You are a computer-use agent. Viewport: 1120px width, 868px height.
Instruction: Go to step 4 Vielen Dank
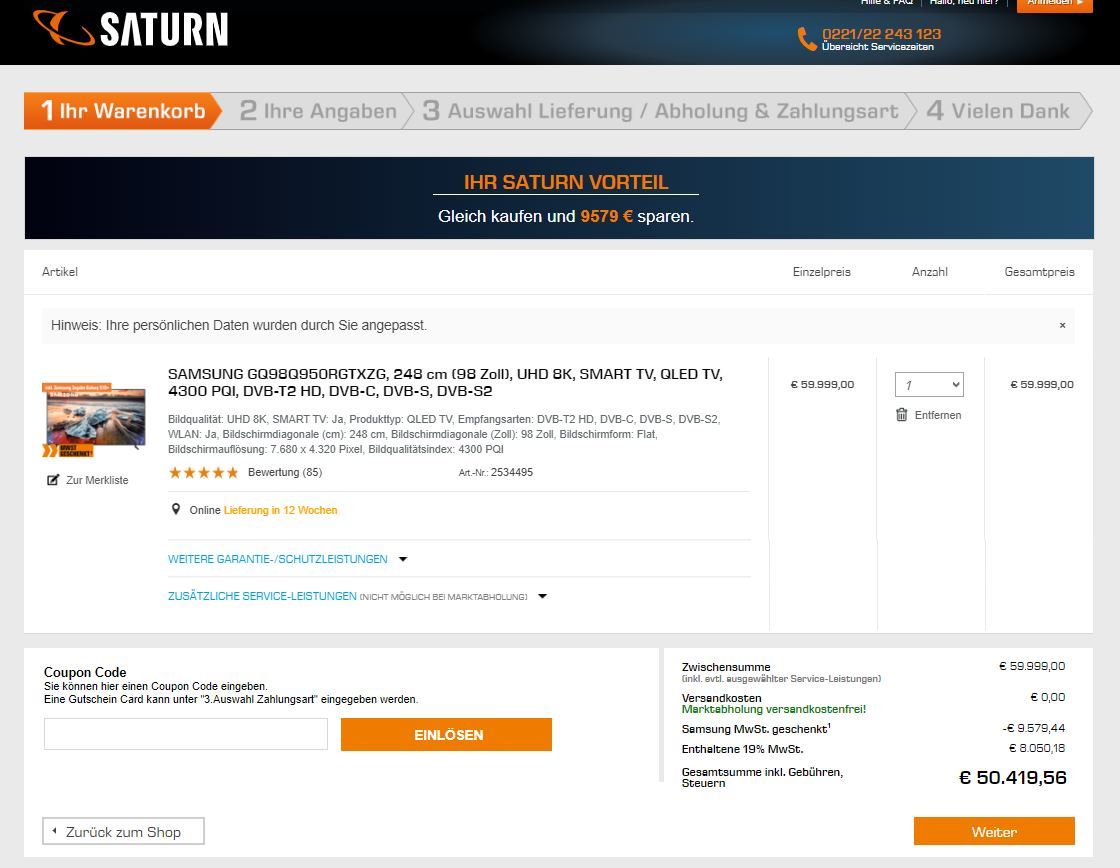[x=998, y=111]
